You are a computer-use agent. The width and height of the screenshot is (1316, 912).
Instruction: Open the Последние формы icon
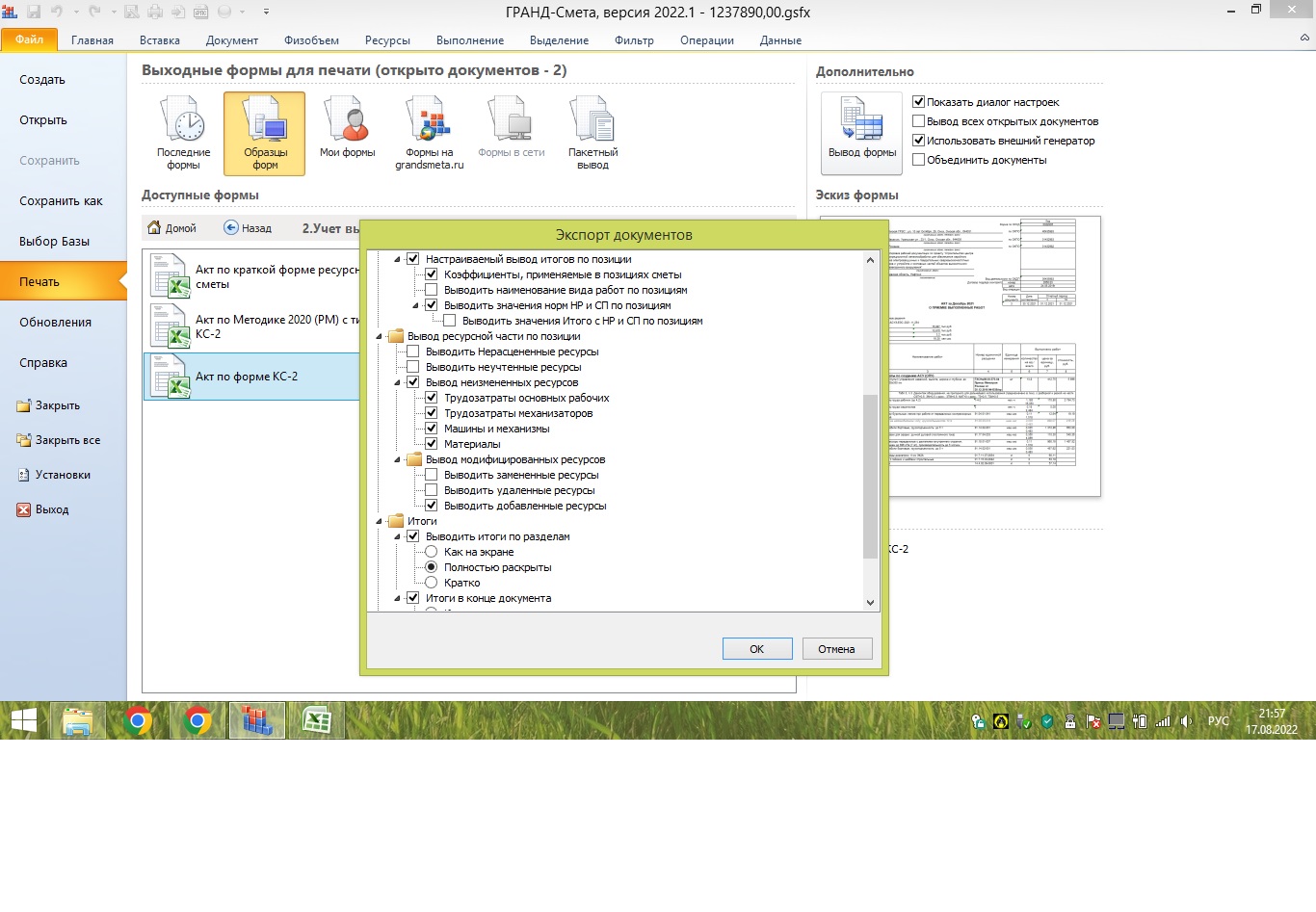point(183,119)
